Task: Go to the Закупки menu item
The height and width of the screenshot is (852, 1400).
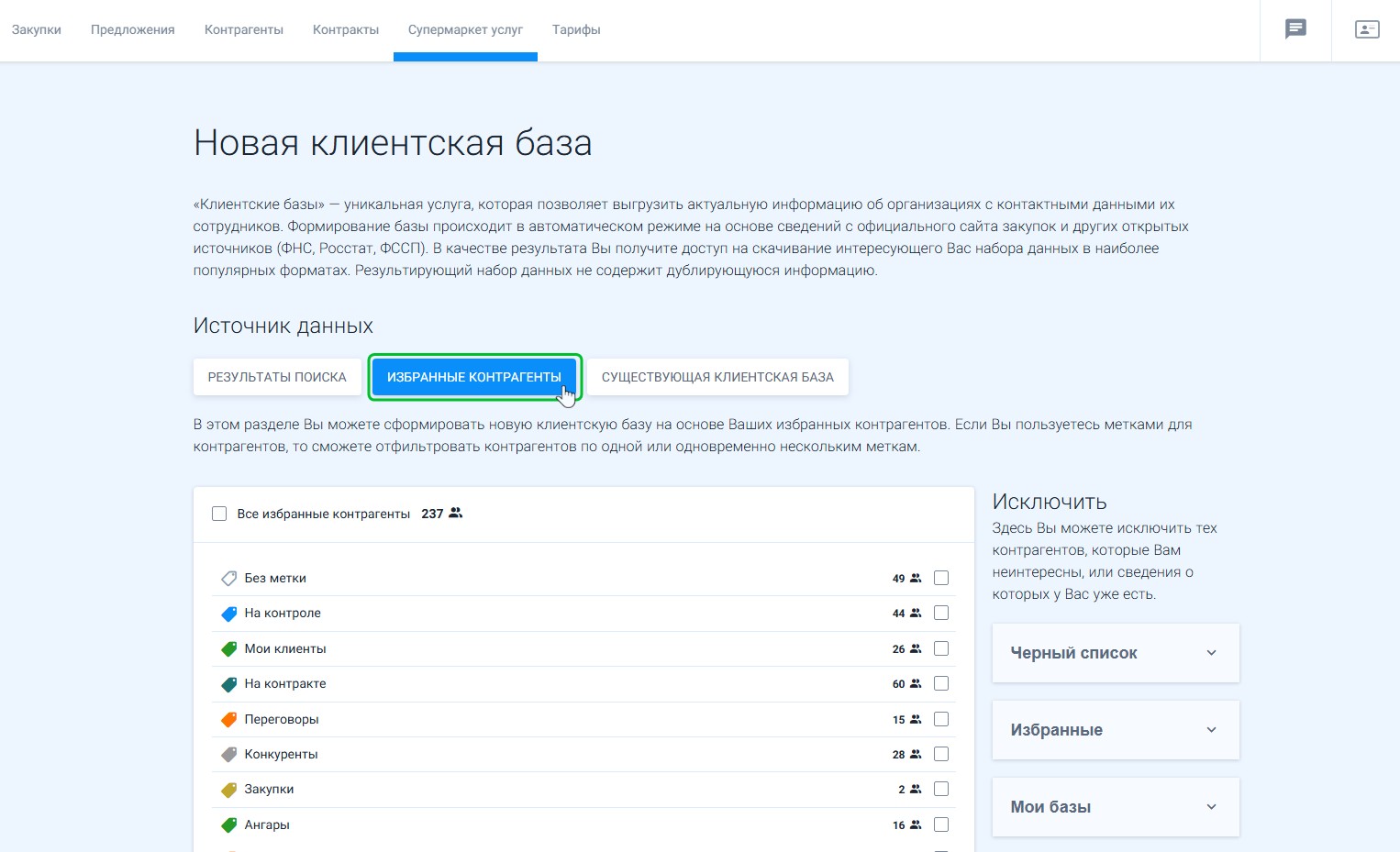Action: tap(37, 29)
